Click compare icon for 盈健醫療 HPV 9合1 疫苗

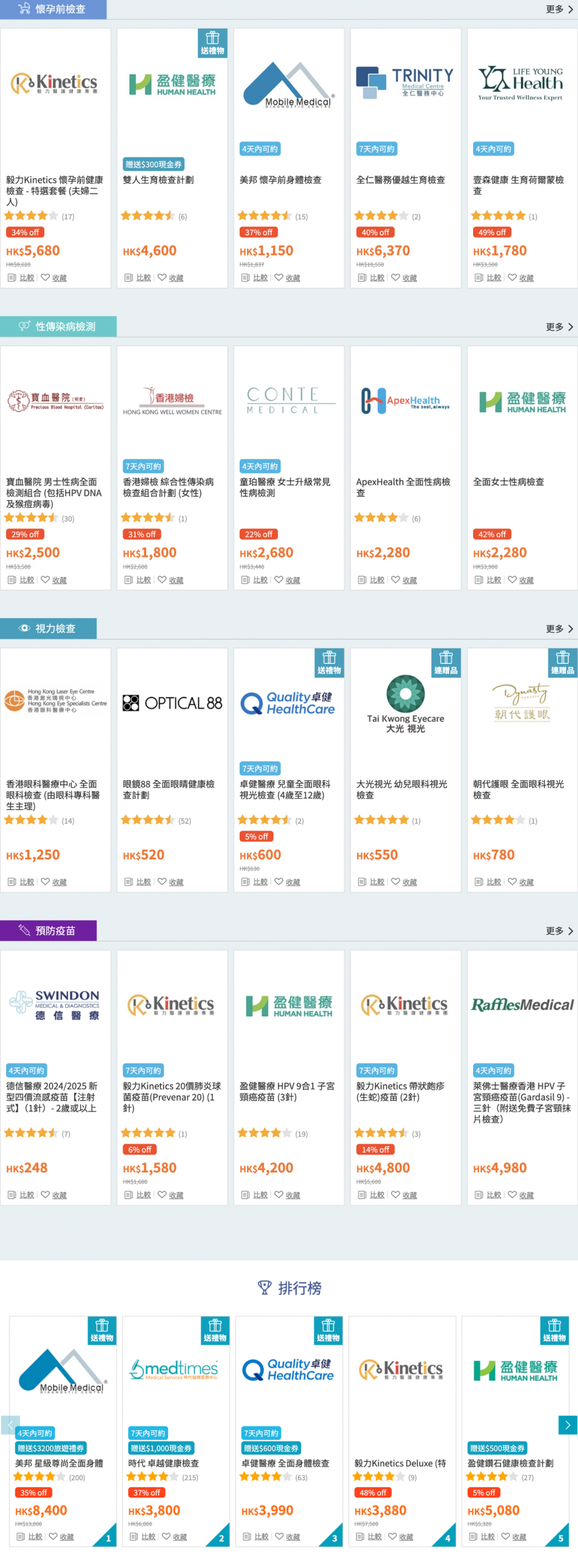tap(245, 1194)
